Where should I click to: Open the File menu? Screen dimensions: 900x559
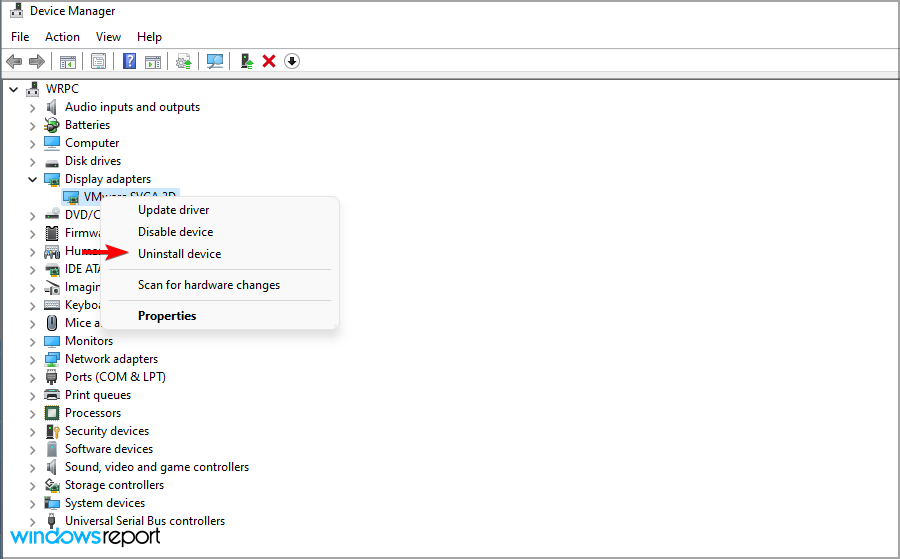20,37
